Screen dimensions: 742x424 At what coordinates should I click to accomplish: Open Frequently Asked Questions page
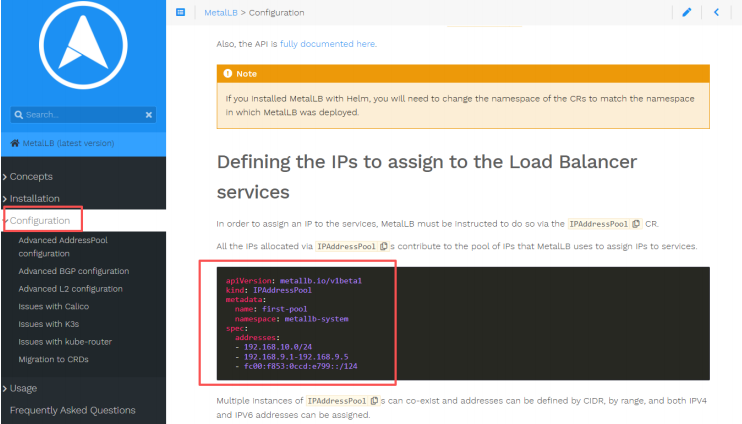tap(72, 410)
